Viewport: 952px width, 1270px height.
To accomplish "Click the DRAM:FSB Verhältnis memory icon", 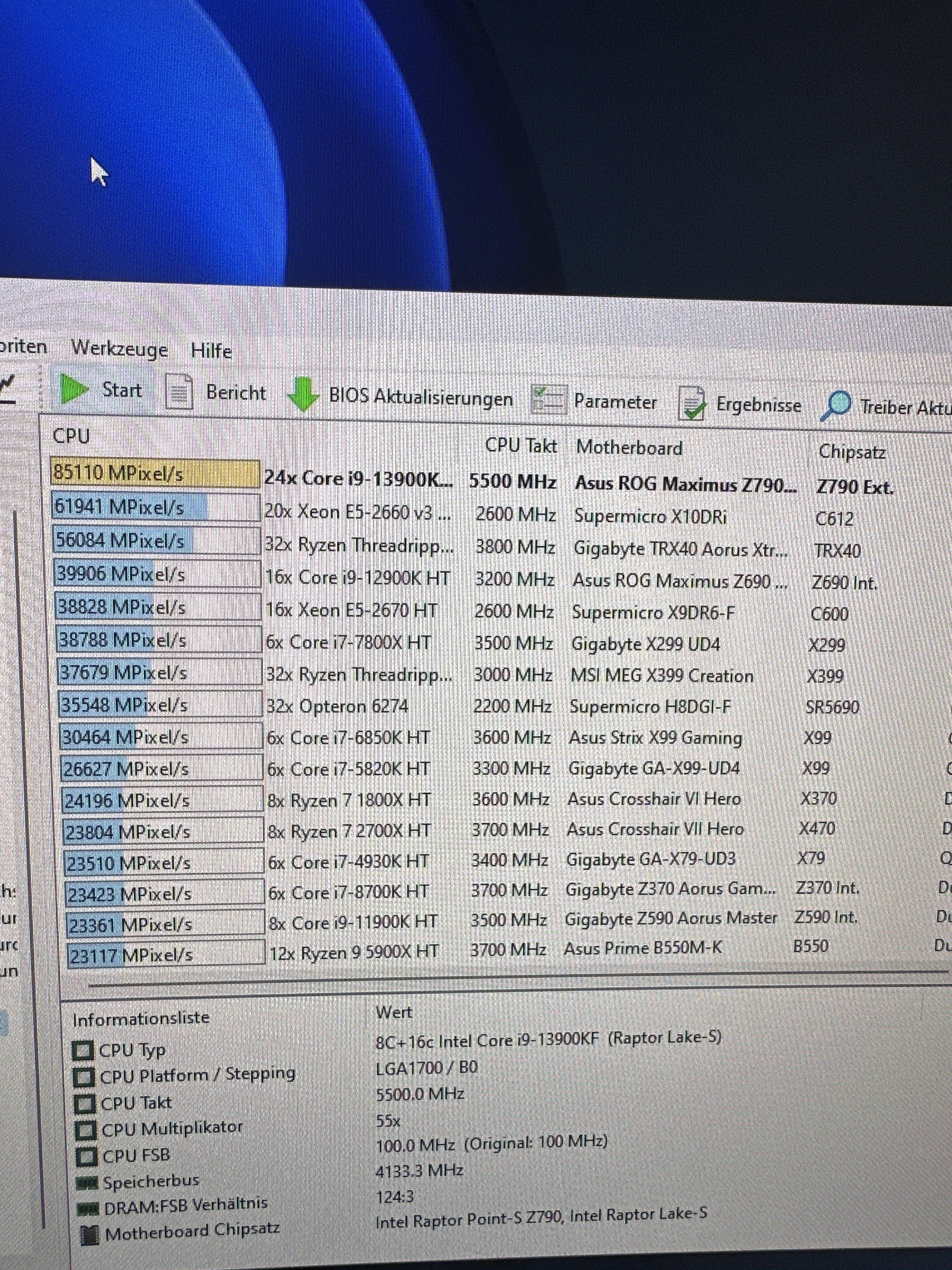I will pos(88,1209).
